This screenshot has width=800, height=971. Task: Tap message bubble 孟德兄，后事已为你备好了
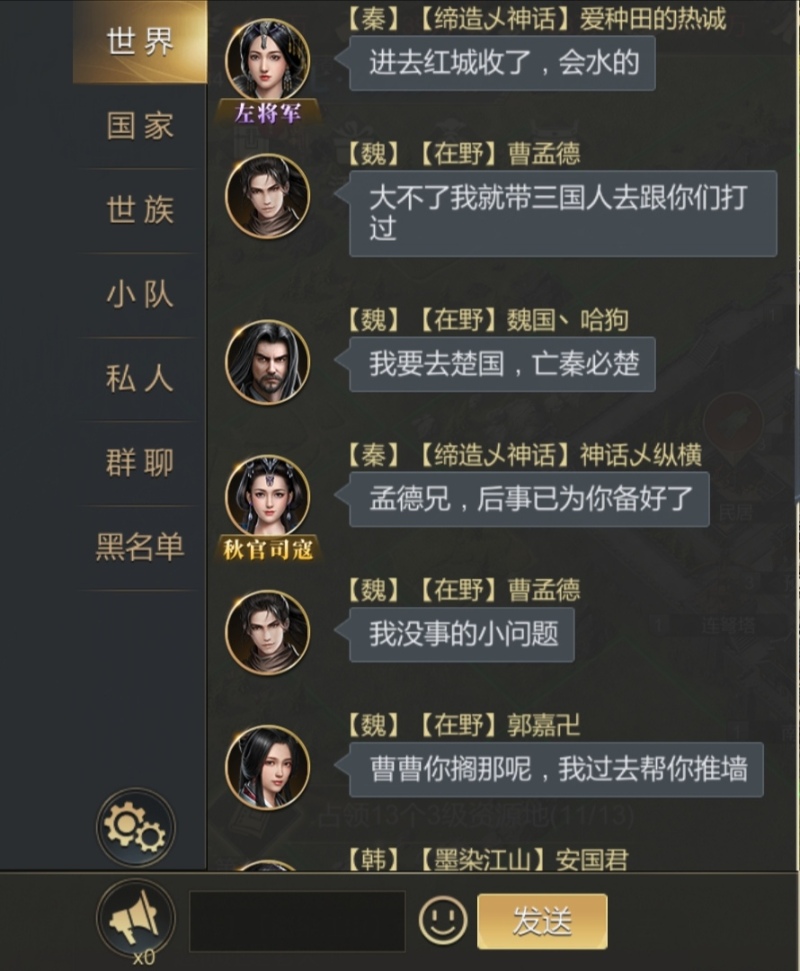(529, 499)
